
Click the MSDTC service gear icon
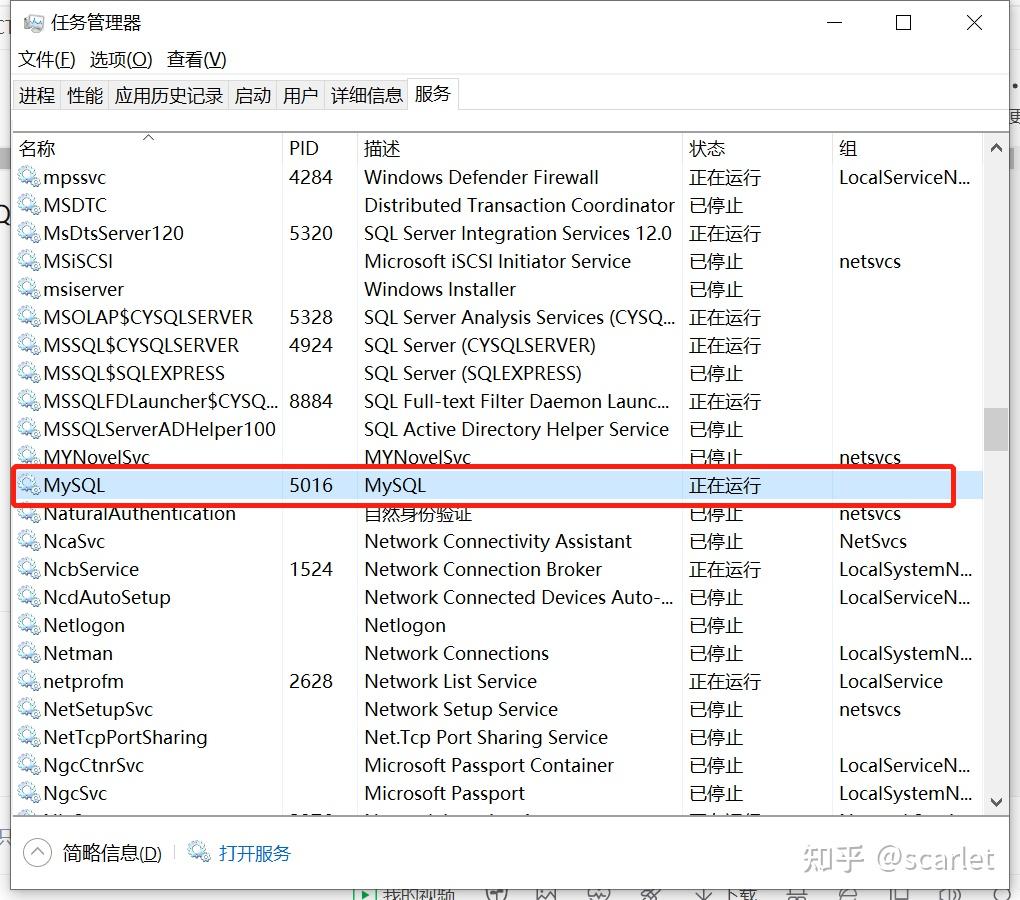click(x=30, y=205)
